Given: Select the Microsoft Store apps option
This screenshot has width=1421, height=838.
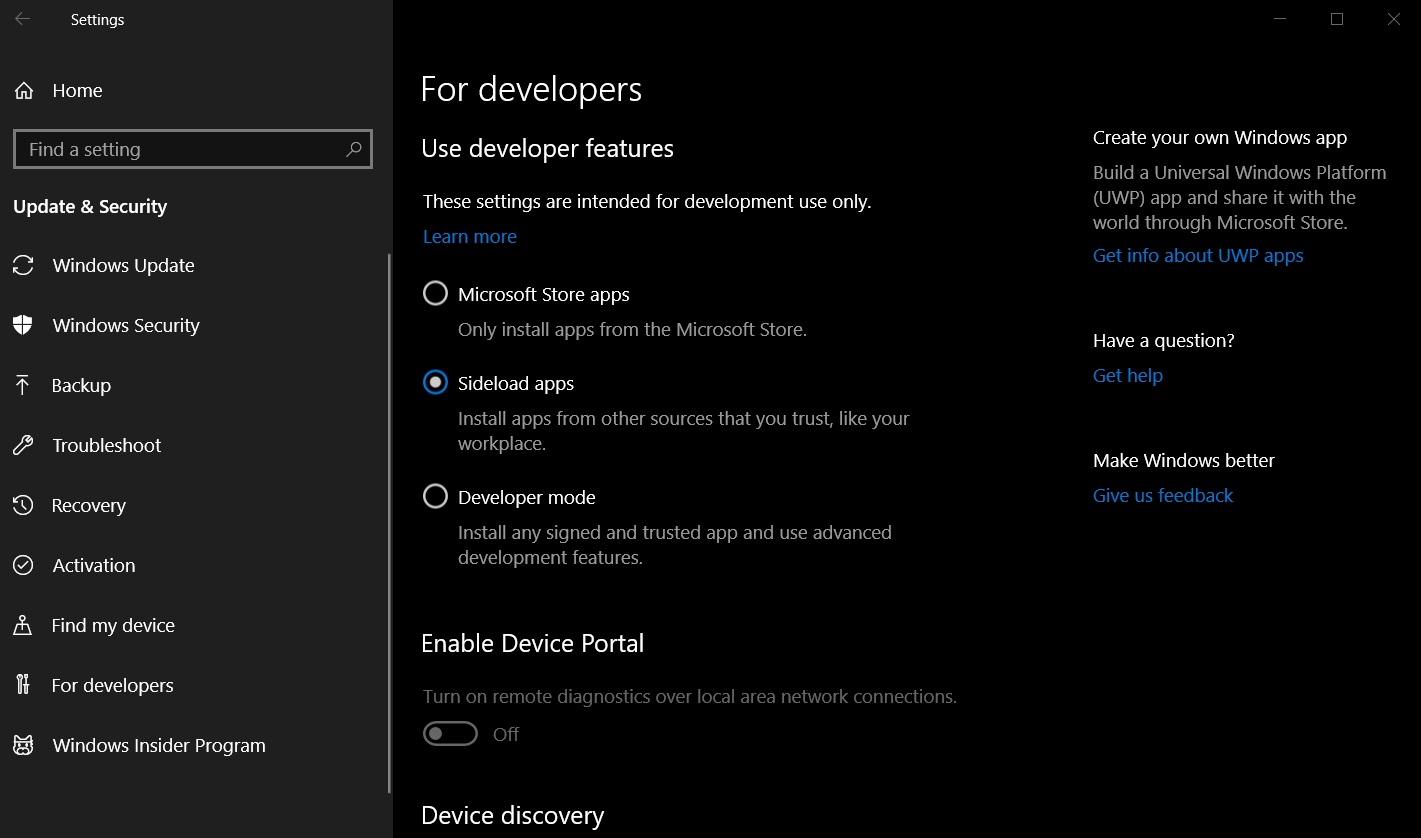Looking at the screenshot, I should tap(435, 294).
